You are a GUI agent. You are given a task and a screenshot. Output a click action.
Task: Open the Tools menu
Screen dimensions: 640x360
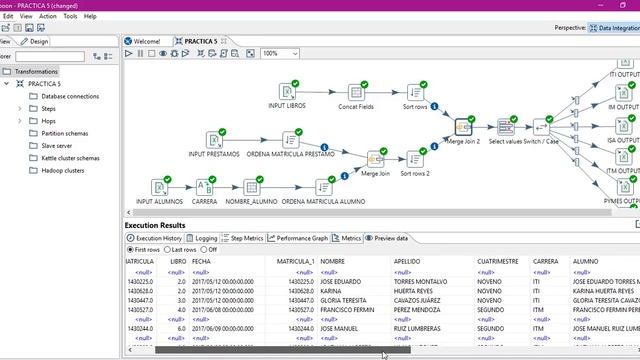pos(70,16)
